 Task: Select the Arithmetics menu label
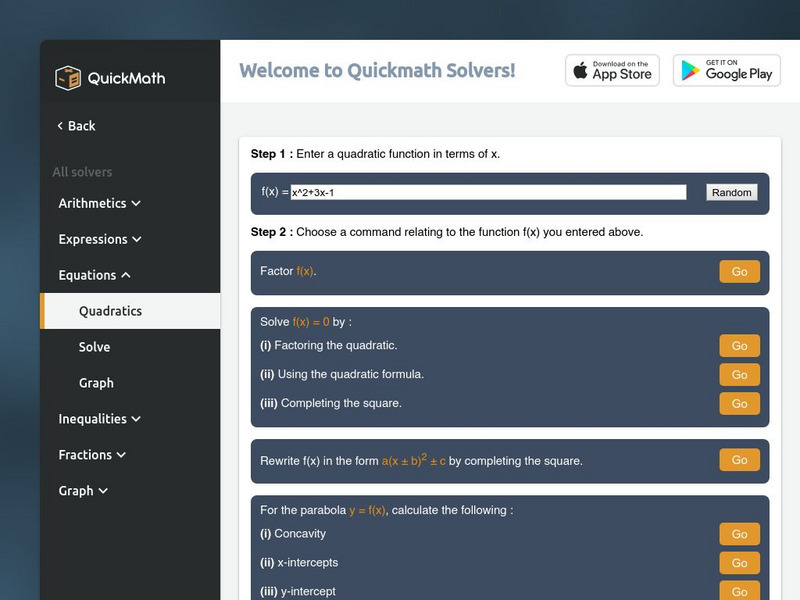(92, 203)
